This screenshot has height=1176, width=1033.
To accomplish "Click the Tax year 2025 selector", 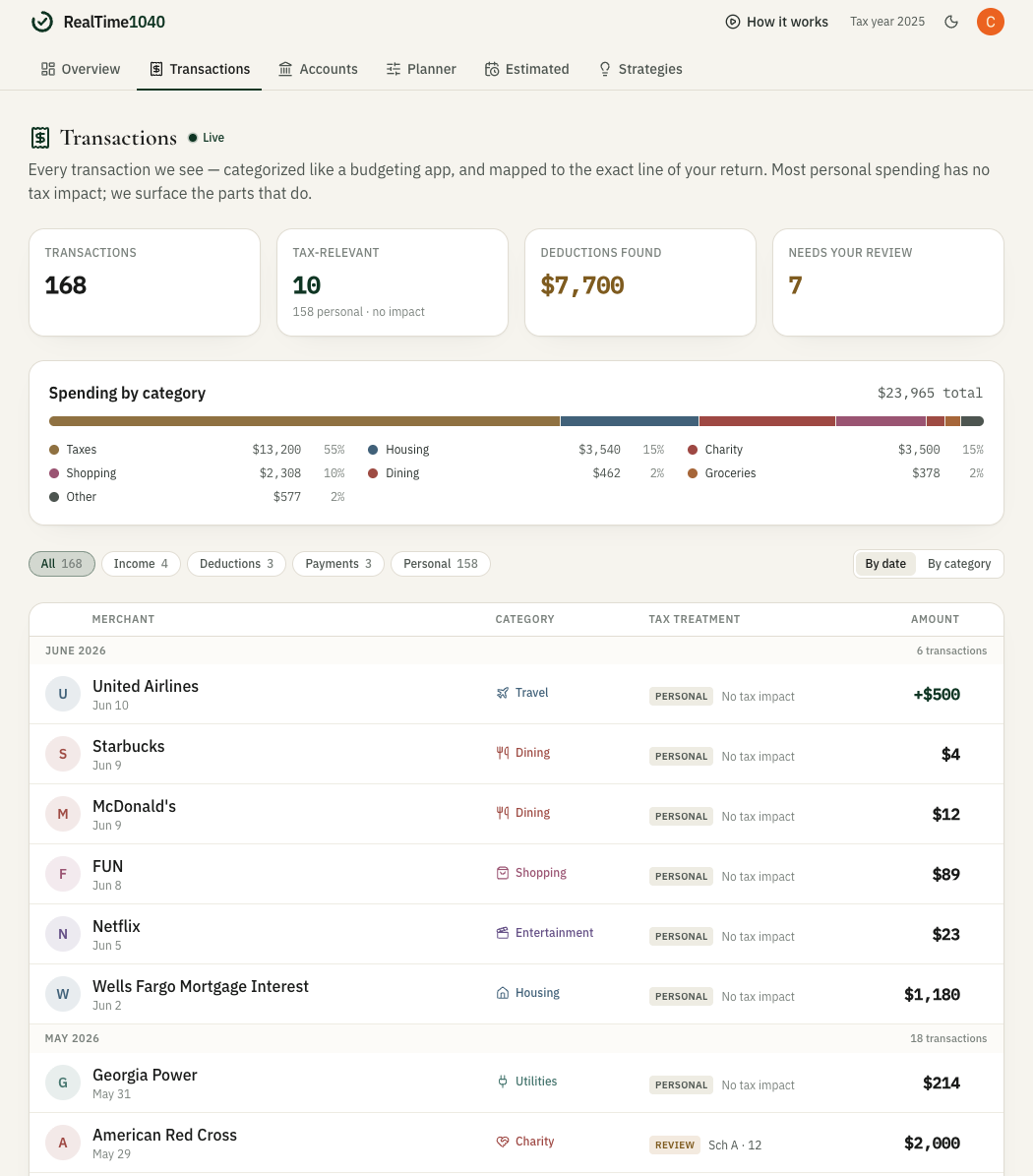I will click(886, 22).
